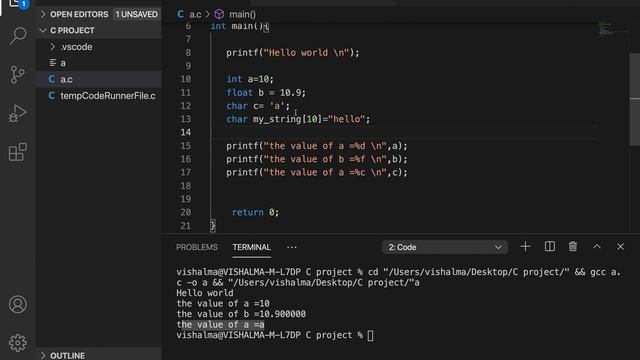The width and height of the screenshot is (640, 360).
Task: Click line number 10 in the gutter
Action: click(186, 79)
